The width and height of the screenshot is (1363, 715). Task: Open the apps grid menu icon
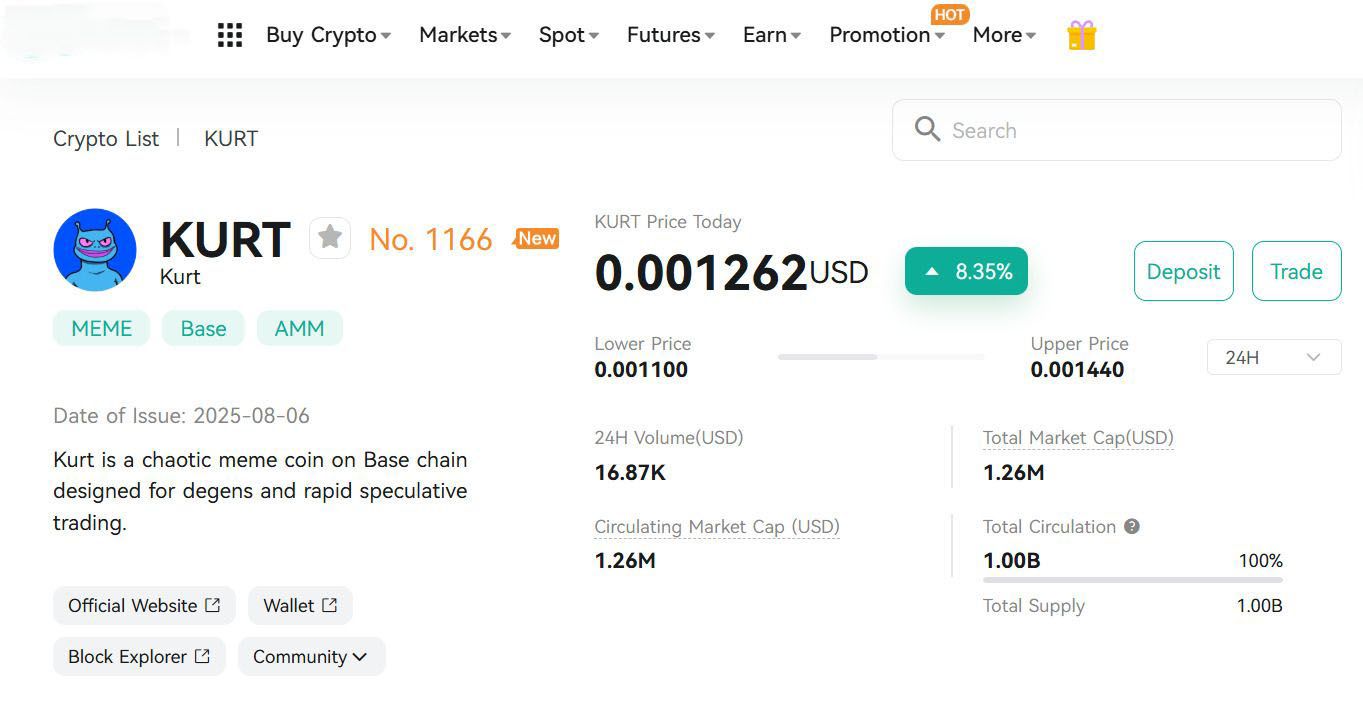click(230, 35)
